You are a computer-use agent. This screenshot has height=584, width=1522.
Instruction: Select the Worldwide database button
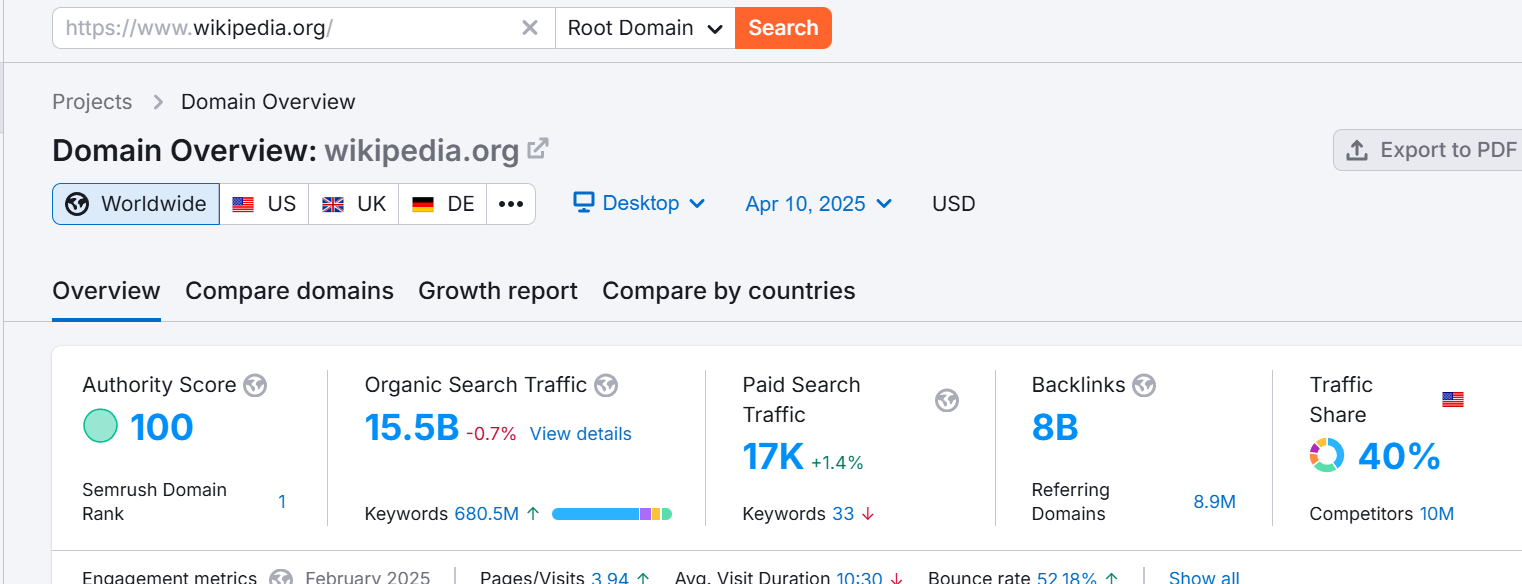[136, 204]
